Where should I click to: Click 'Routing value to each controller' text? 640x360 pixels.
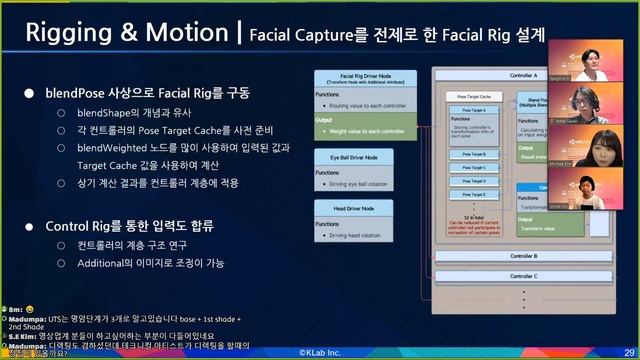coord(367,106)
